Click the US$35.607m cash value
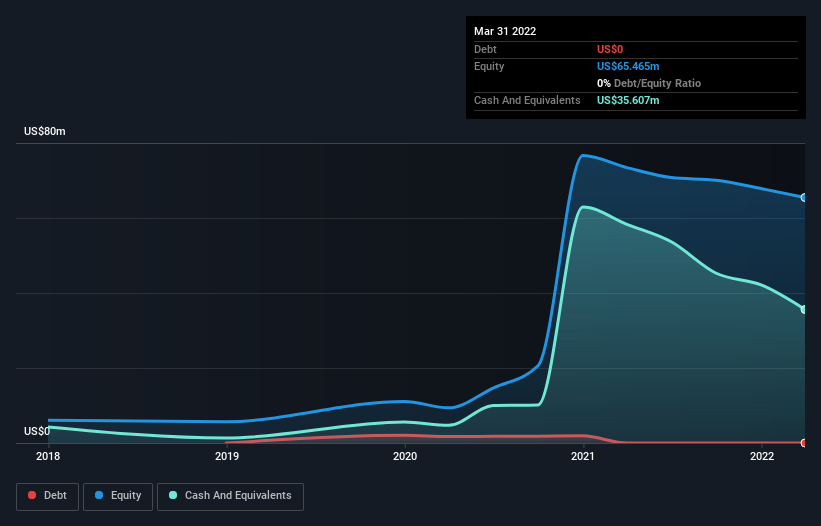Image resolution: width=821 pixels, height=526 pixels. click(628, 100)
